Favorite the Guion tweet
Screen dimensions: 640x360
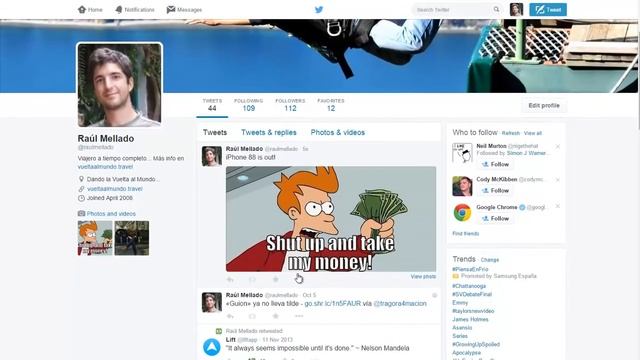[x=276, y=316]
